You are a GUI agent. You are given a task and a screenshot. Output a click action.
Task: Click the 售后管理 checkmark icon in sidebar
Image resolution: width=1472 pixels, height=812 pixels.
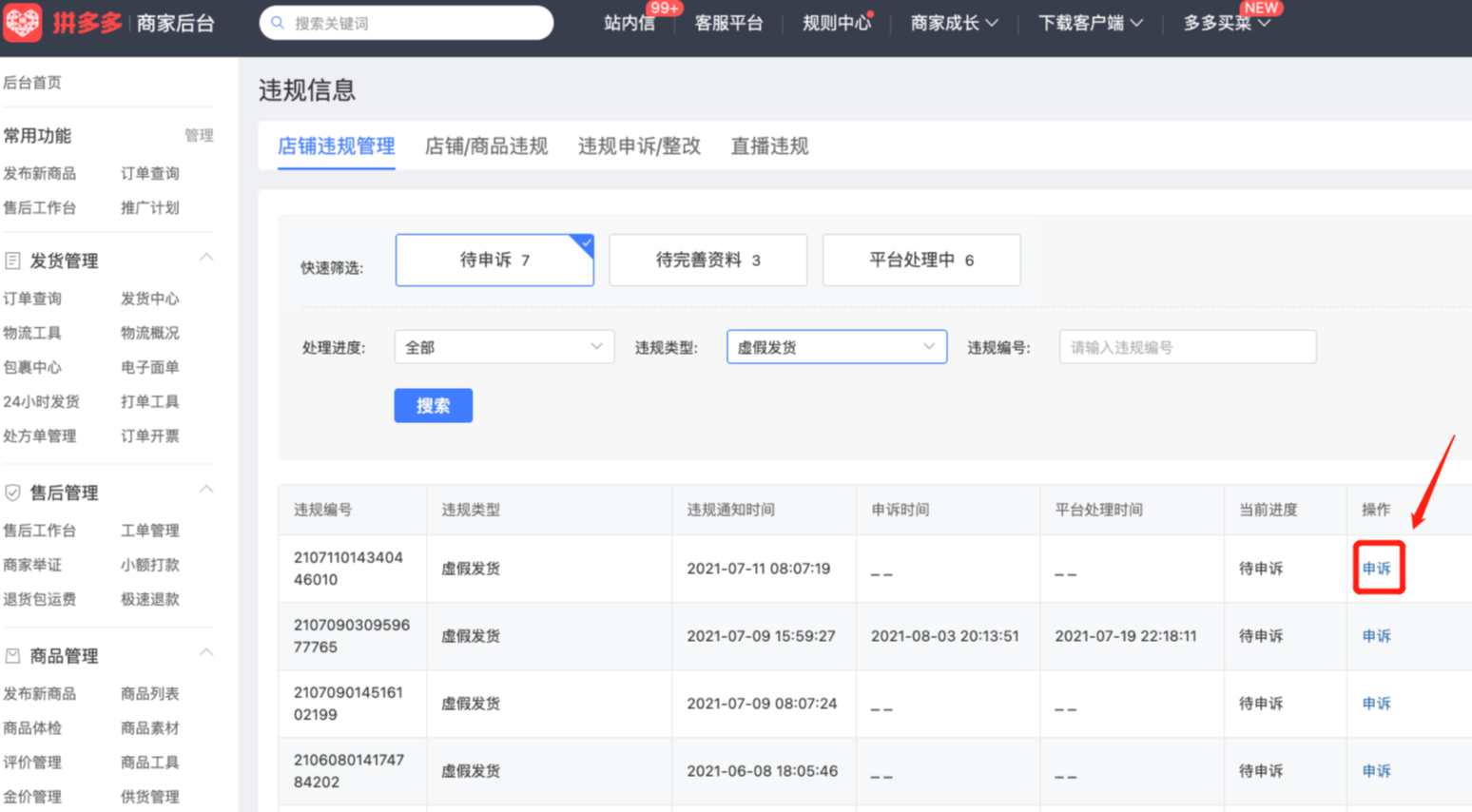(11, 492)
